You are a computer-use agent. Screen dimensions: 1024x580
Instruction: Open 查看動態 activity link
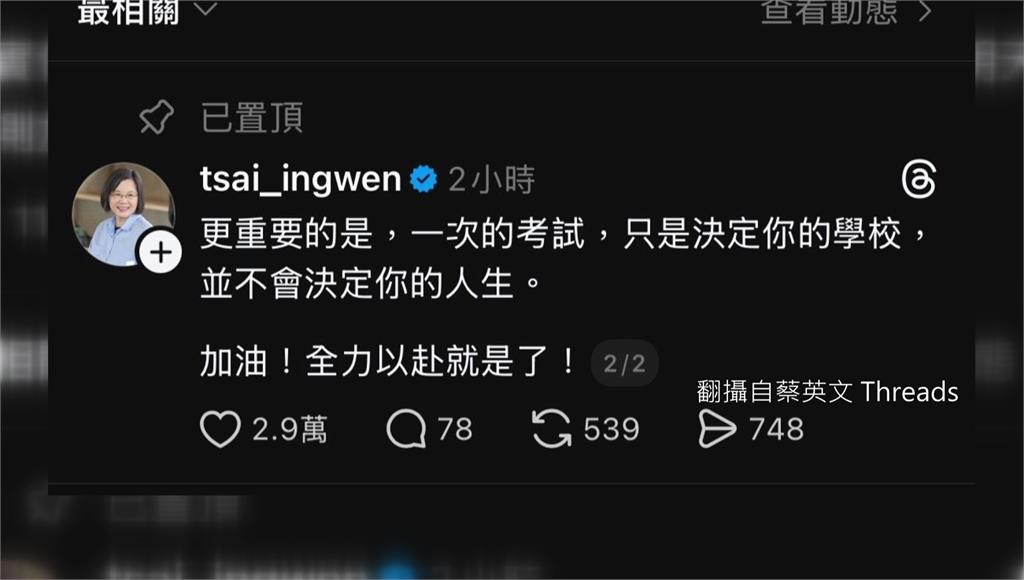point(829,11)
